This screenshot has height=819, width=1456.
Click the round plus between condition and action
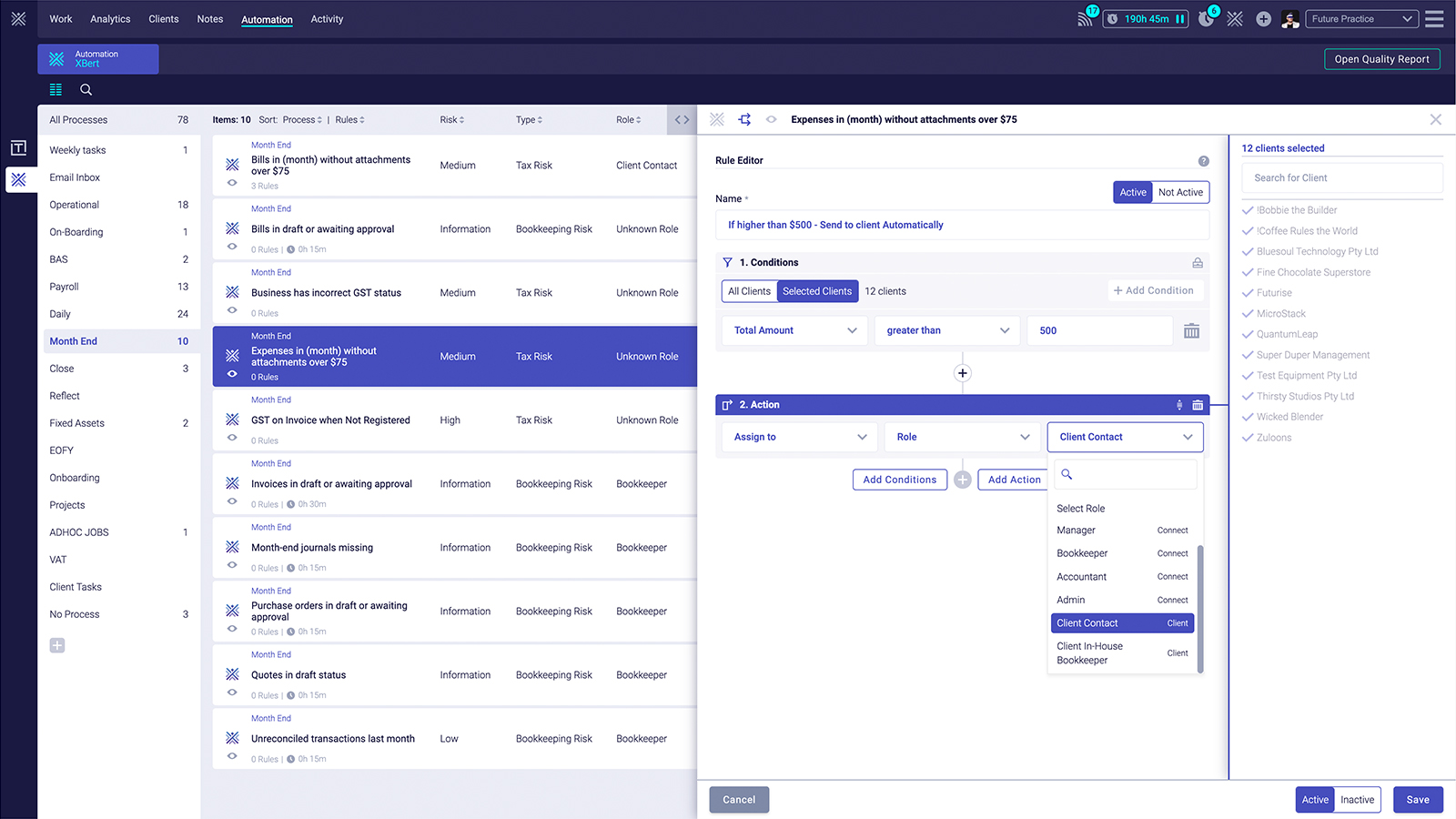[963, 373]
